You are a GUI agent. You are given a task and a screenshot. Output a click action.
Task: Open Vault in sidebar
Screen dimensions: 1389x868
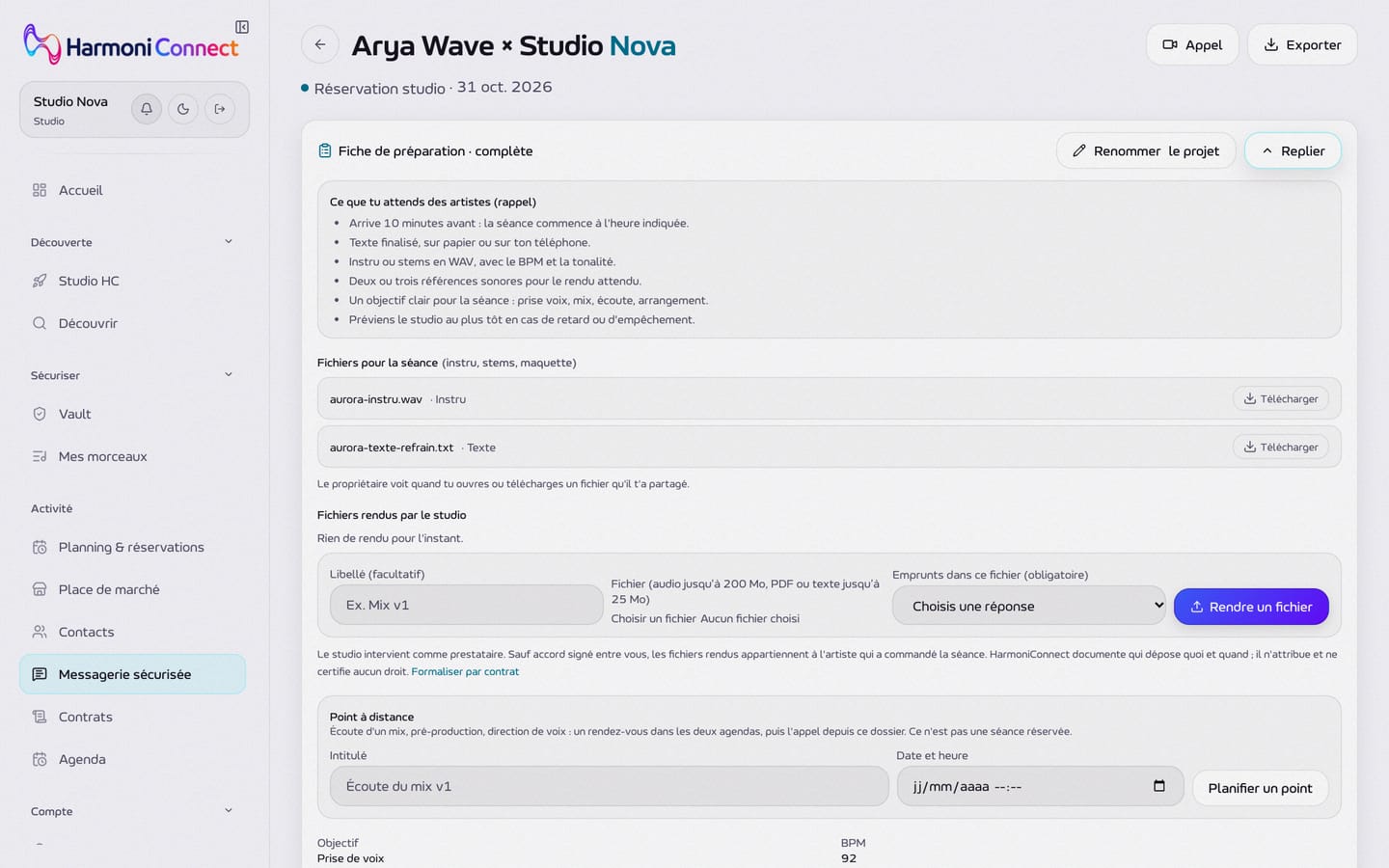(x=132, y=414)
